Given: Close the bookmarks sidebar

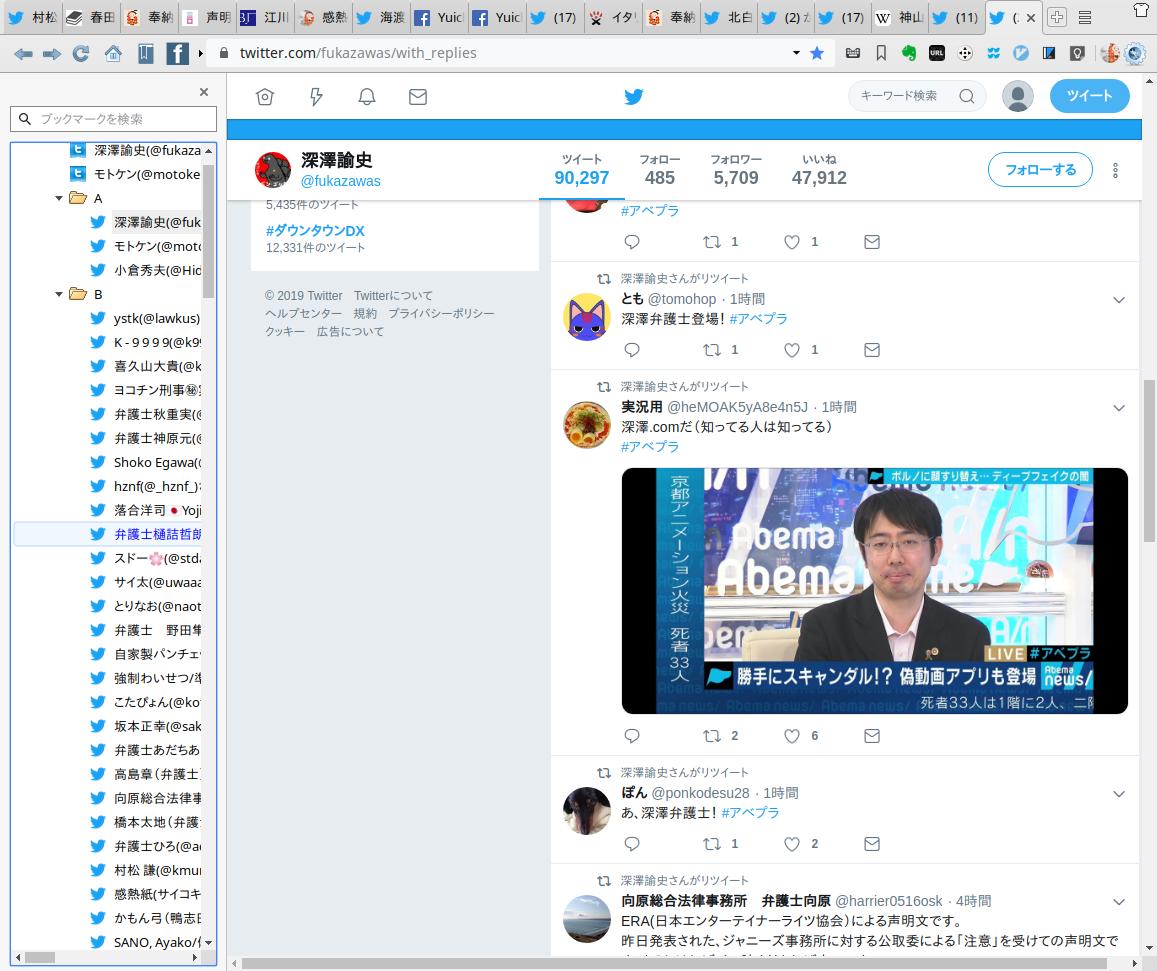Looking at the screenshot, I should tap(204, 92).
